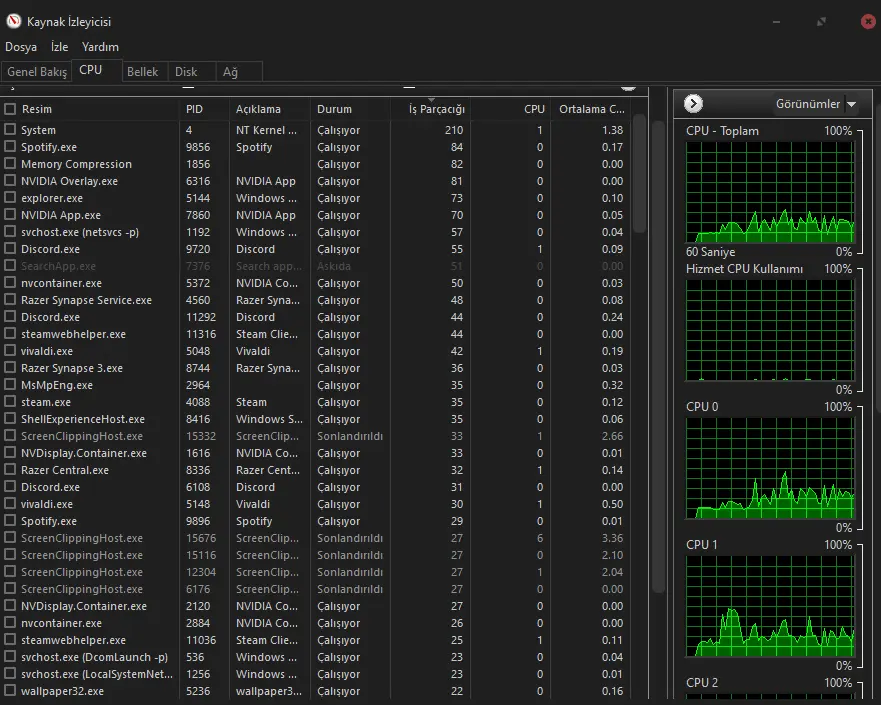881x705 pixels.
Task: Click the Hizmet CPU Kullanımı graph
Action: (x=769, y=330)
